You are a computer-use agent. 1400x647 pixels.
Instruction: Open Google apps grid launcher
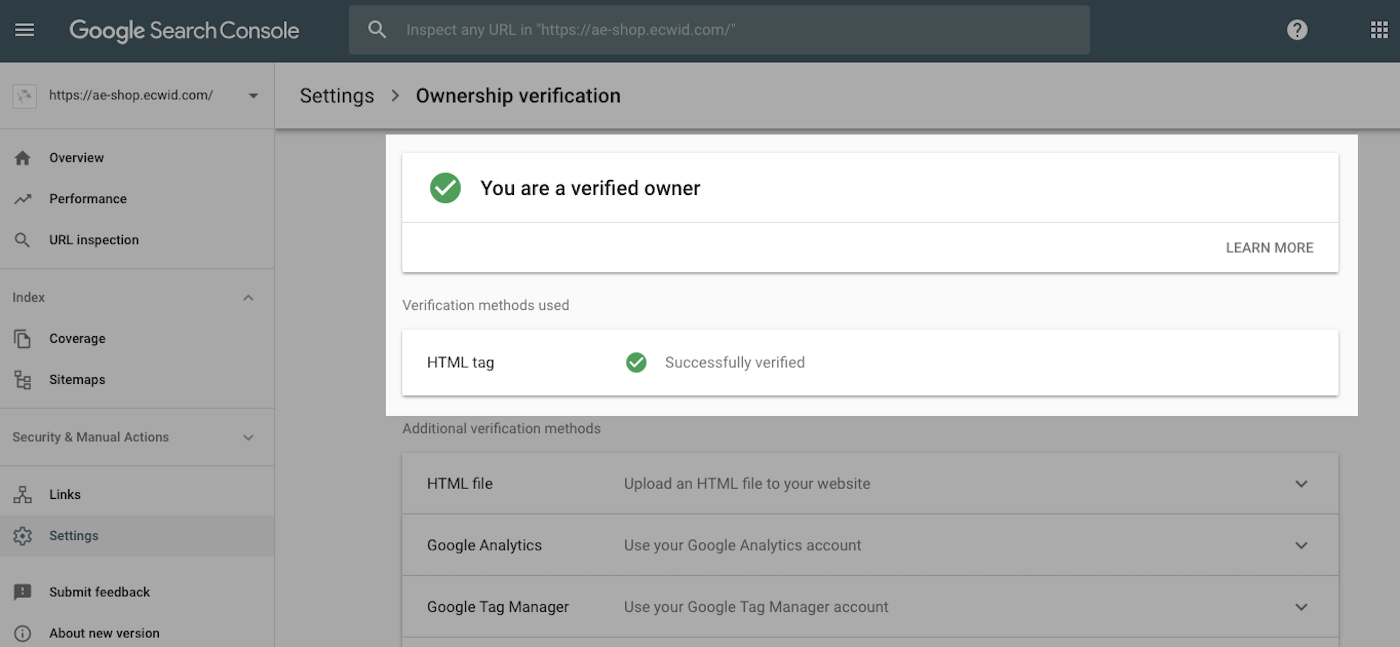pos(1376,29)
